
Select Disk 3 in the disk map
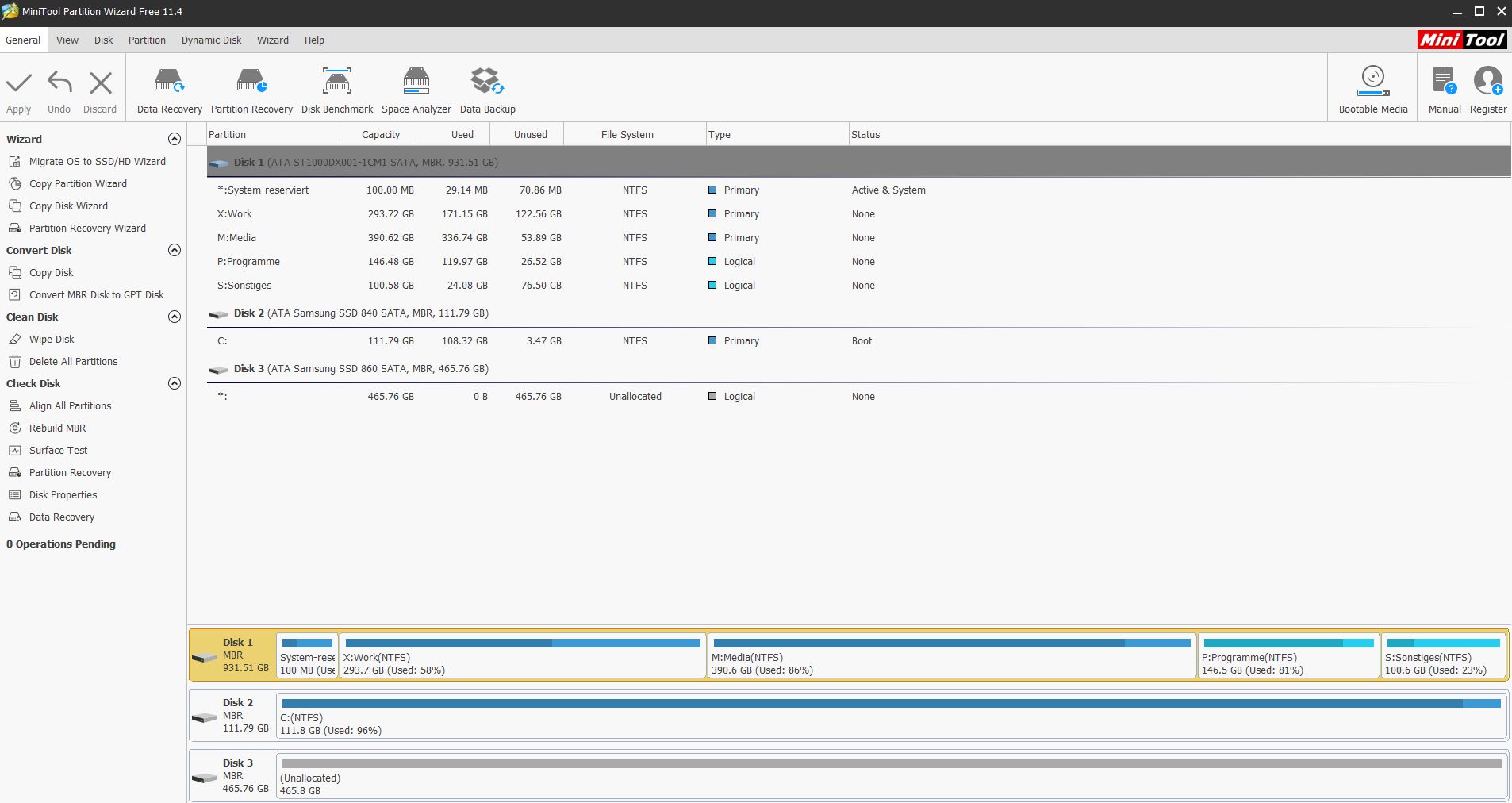pos(232,775)
